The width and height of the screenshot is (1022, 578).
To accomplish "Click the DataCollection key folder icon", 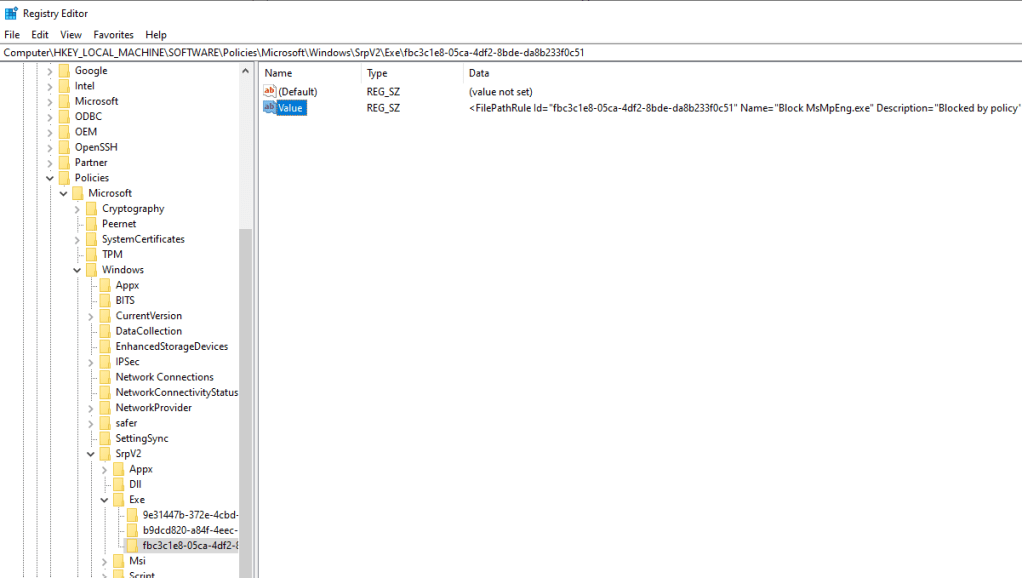I will pos(105,331).
